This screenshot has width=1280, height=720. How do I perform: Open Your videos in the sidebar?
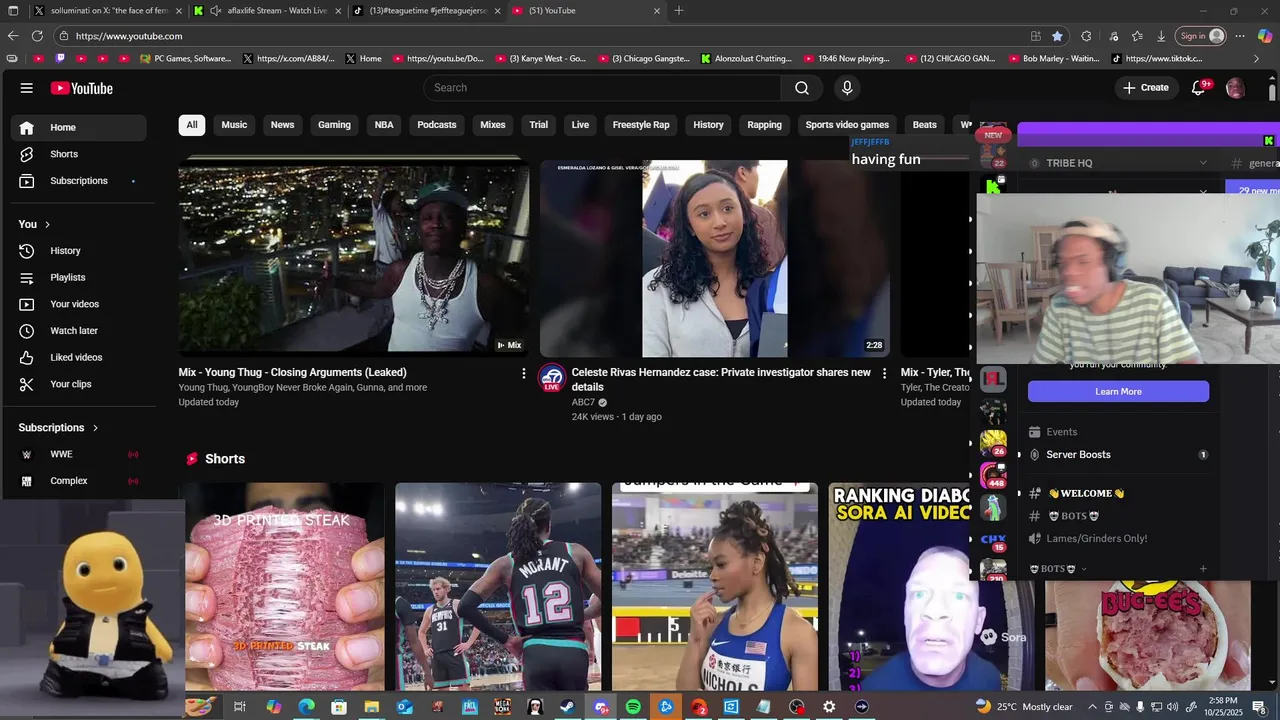79,304
